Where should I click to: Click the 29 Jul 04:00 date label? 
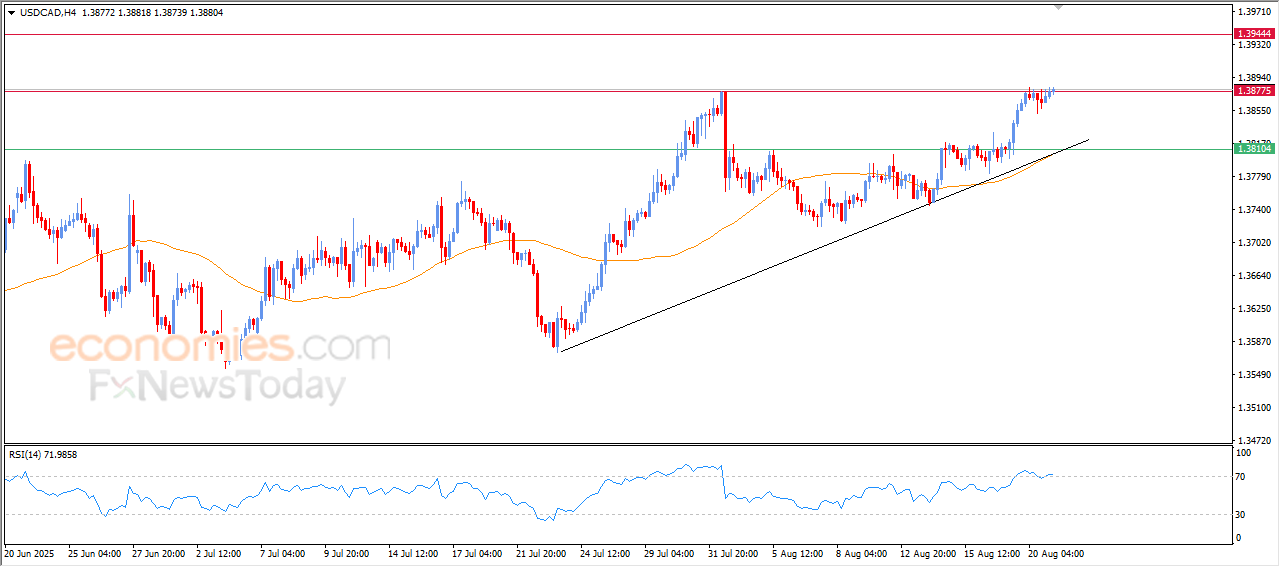(670, 553)
